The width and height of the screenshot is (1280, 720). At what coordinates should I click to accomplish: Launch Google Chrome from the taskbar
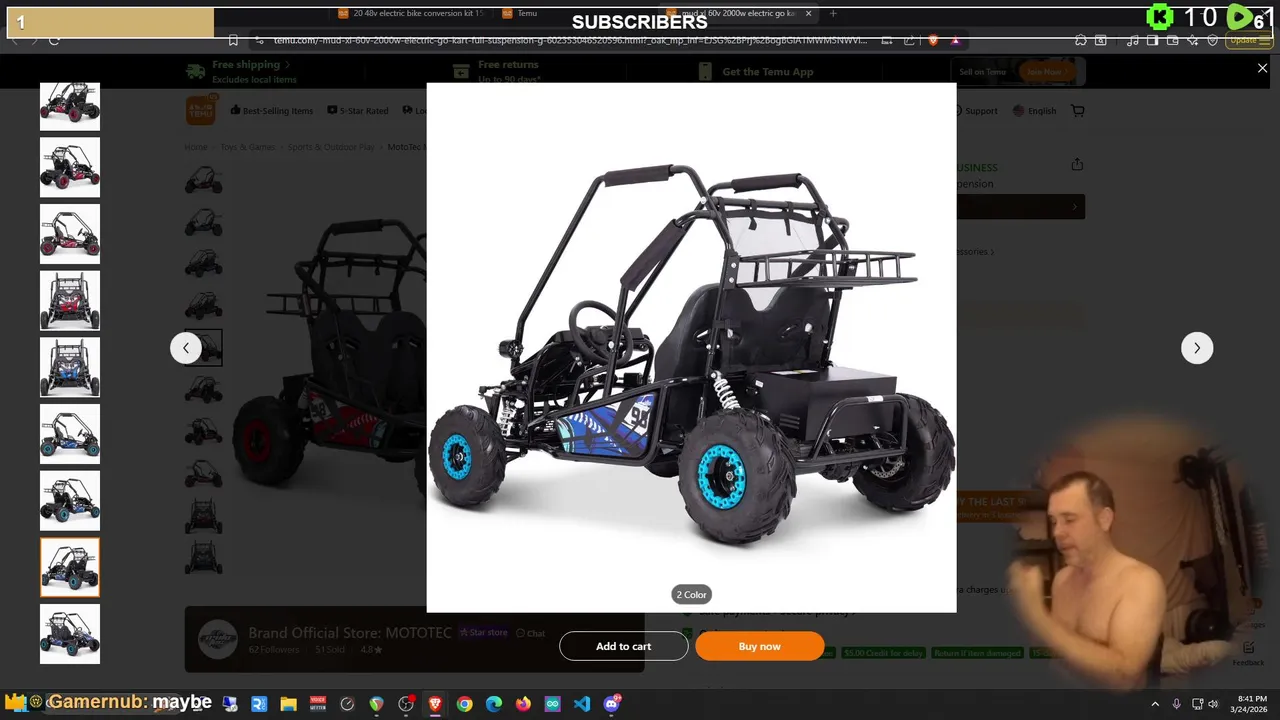pos(464,704)
